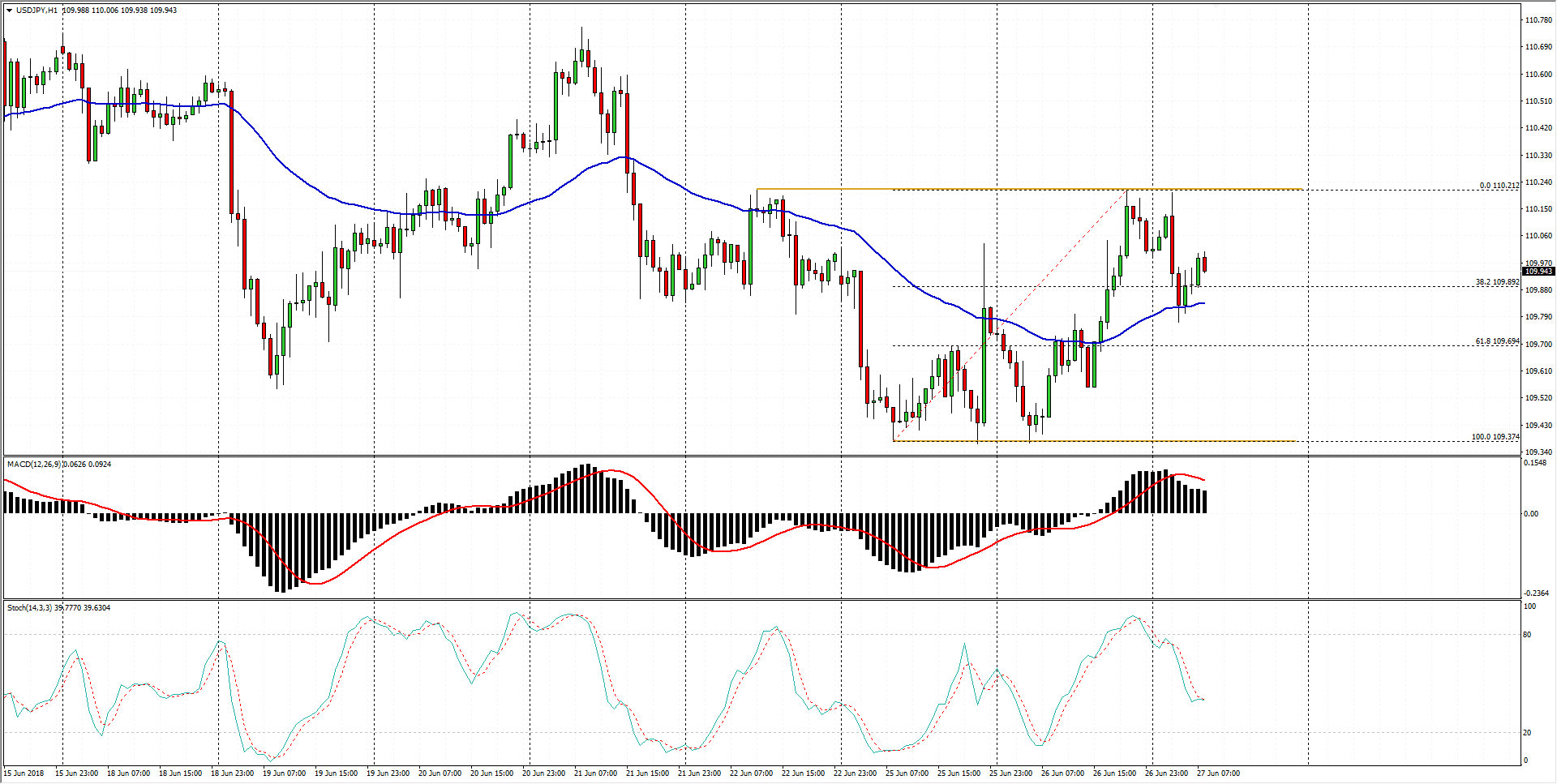The width and height of the screenshot is (1557, 784).
Task: Select the 21 Jun 07:00 time marker
Action: pos(595,773)
